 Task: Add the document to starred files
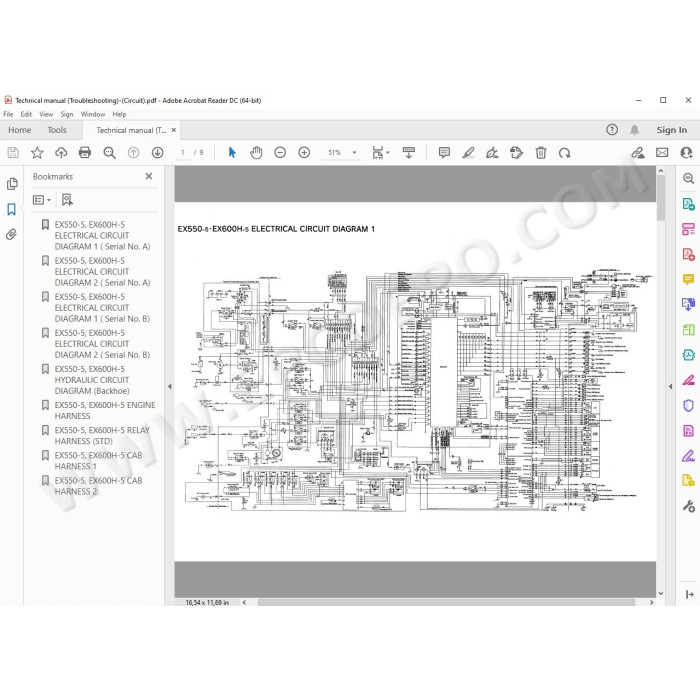(x=37, y=153)
